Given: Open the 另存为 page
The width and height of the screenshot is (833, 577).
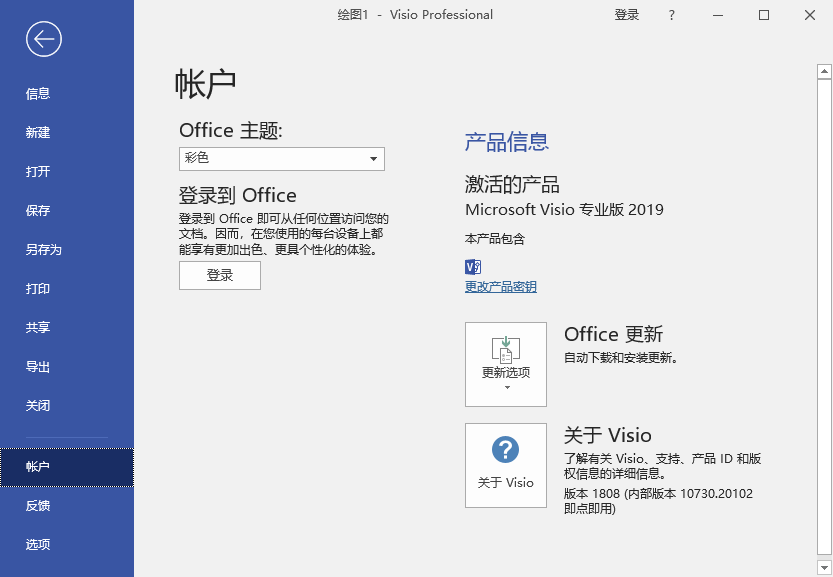Looking at the screenshot, I should point(44,250).
